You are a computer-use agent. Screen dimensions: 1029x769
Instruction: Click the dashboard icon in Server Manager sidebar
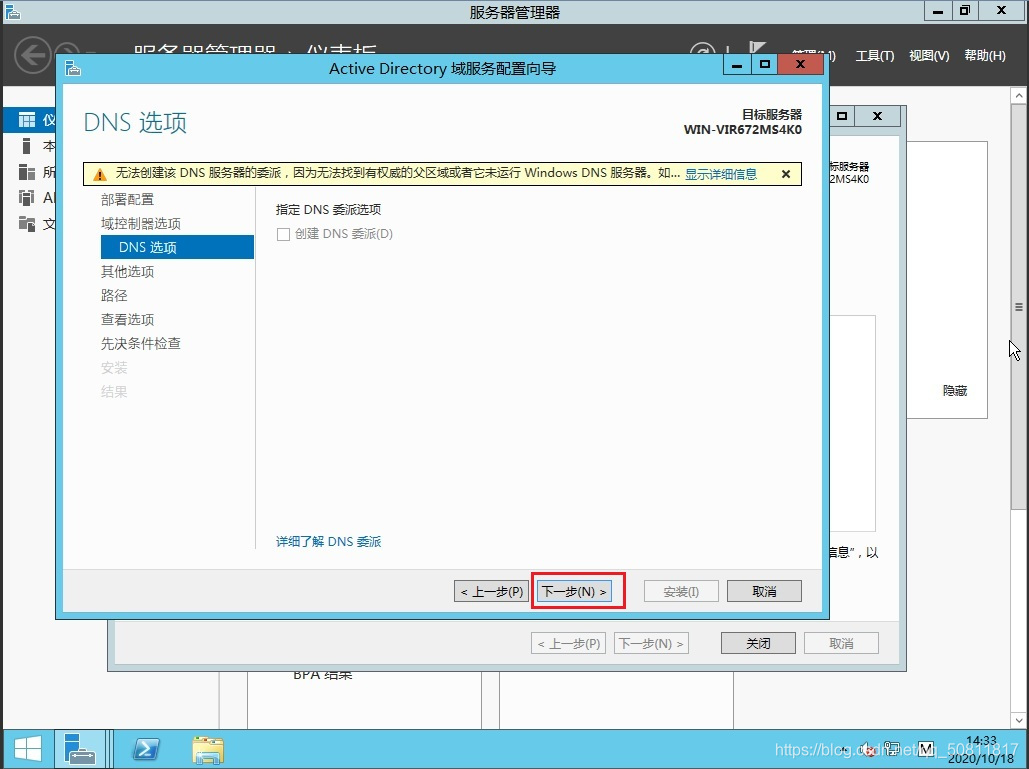tap(27, 119)
